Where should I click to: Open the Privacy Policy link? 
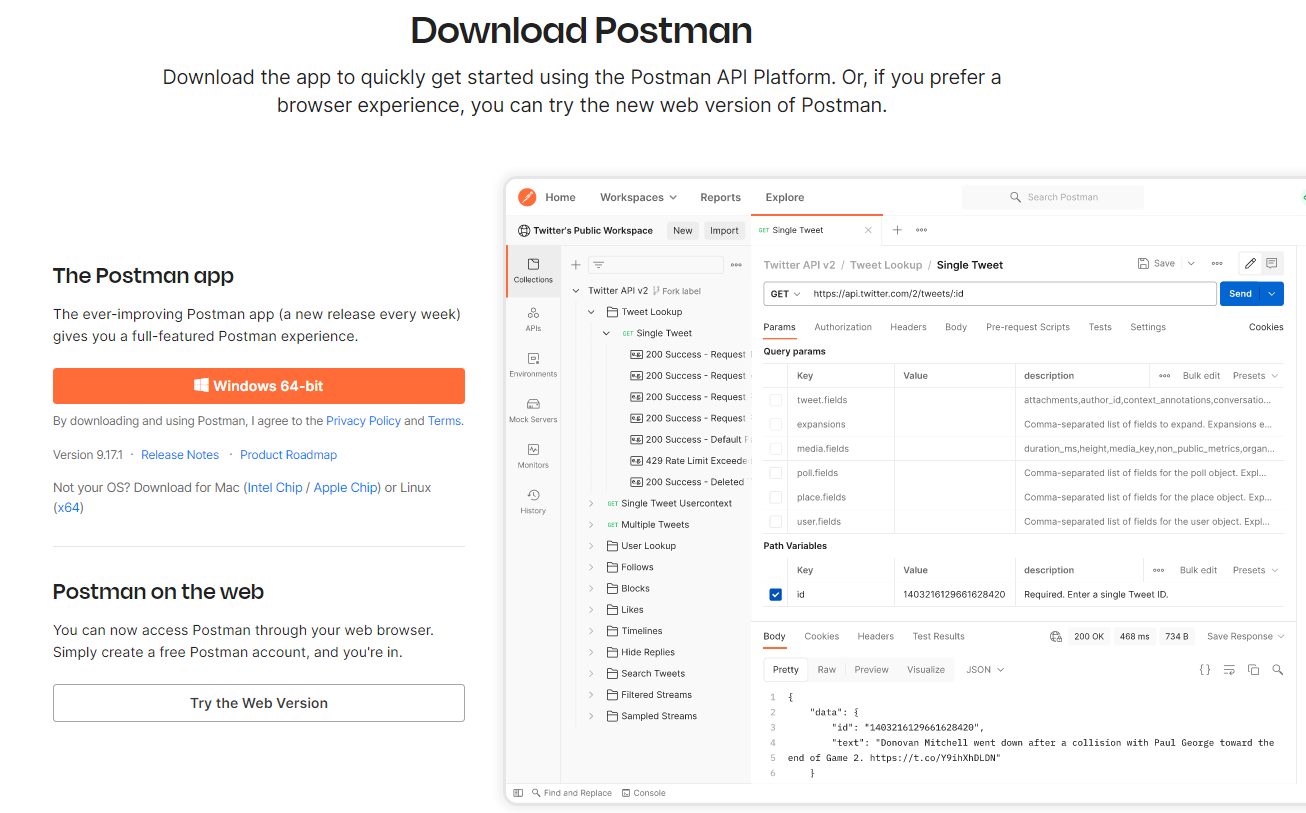[x=363, y=421]
